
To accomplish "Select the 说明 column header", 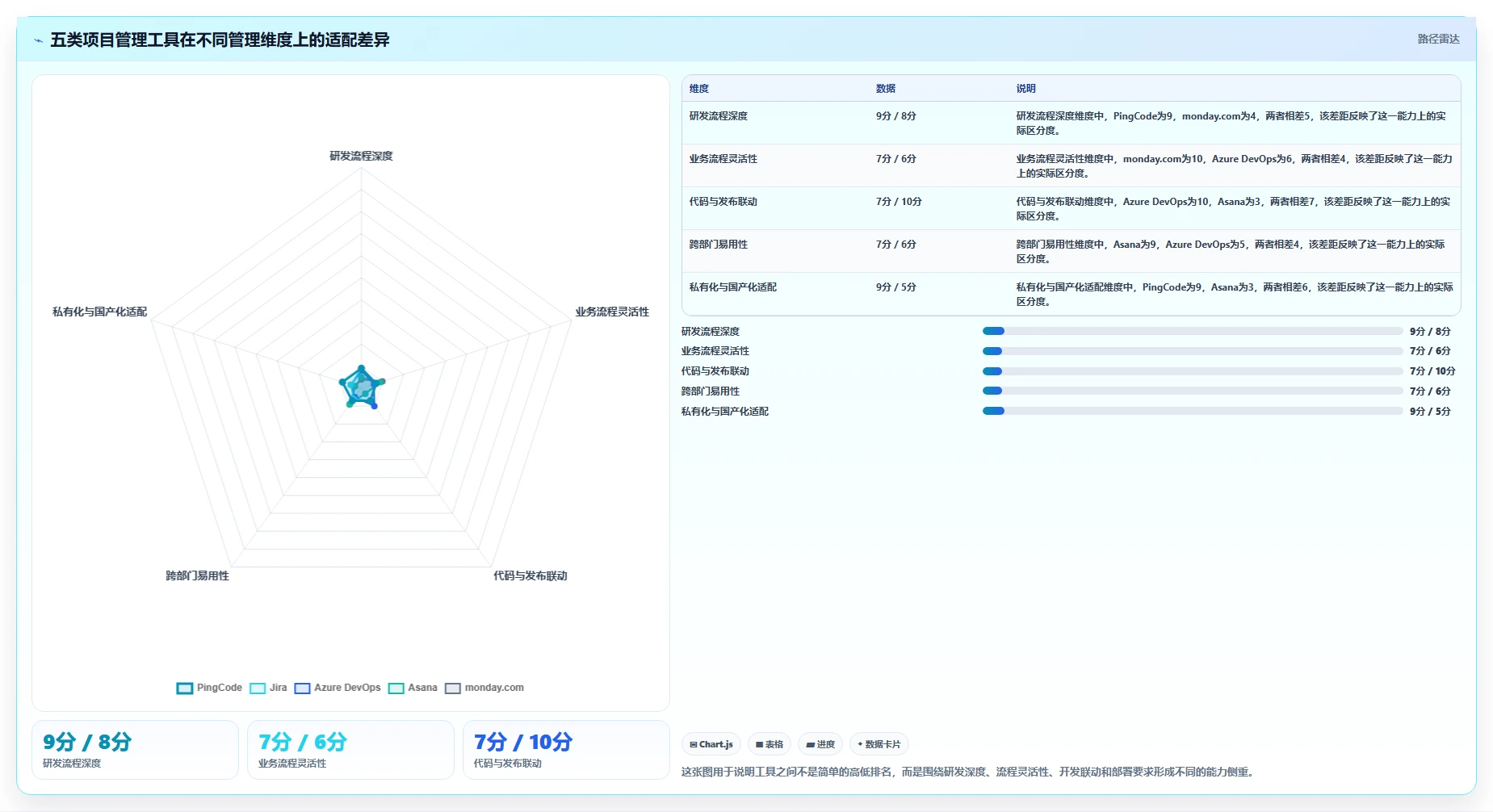I will pos(1025,89).
